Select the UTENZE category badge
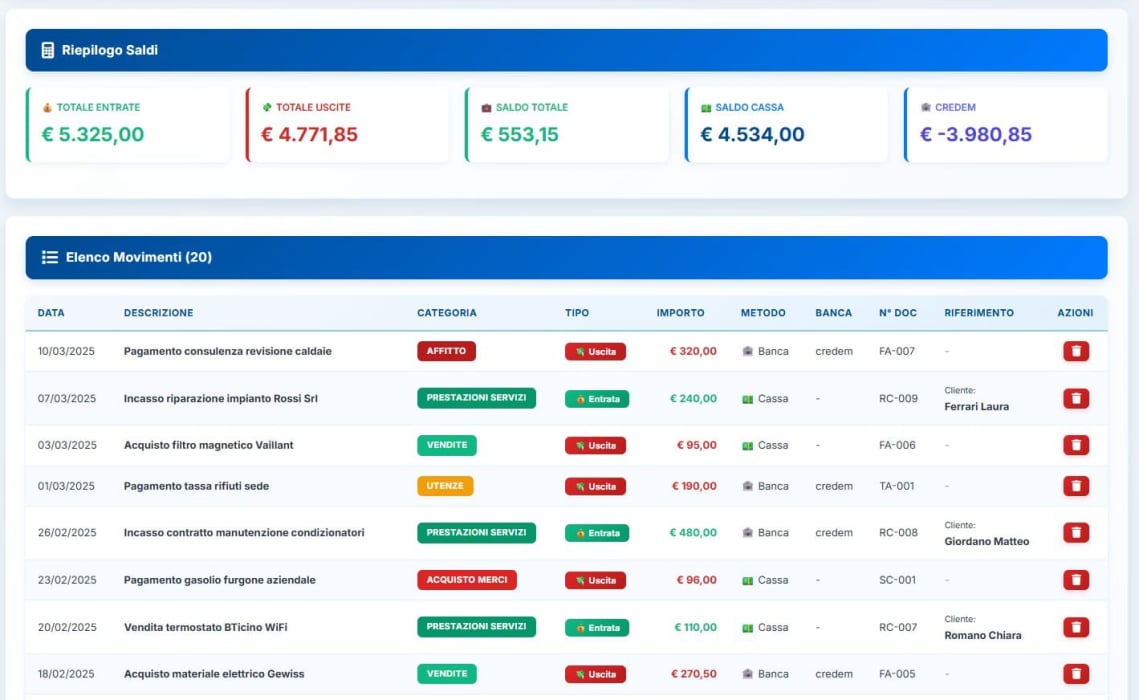The height and width of the screenshot is (700, 1139). click(446, 486)
